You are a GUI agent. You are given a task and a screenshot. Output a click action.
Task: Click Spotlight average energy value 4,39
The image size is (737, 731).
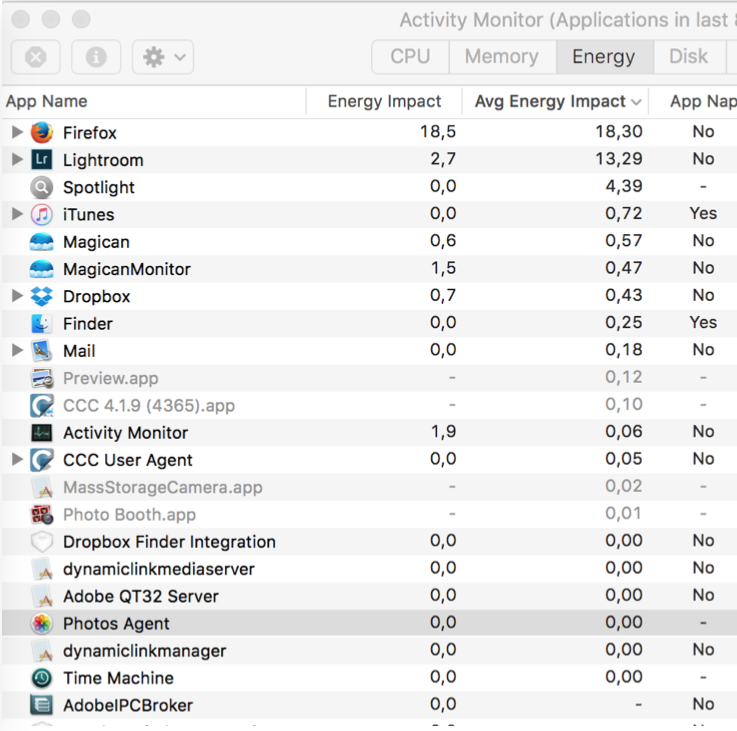(624, 186)
